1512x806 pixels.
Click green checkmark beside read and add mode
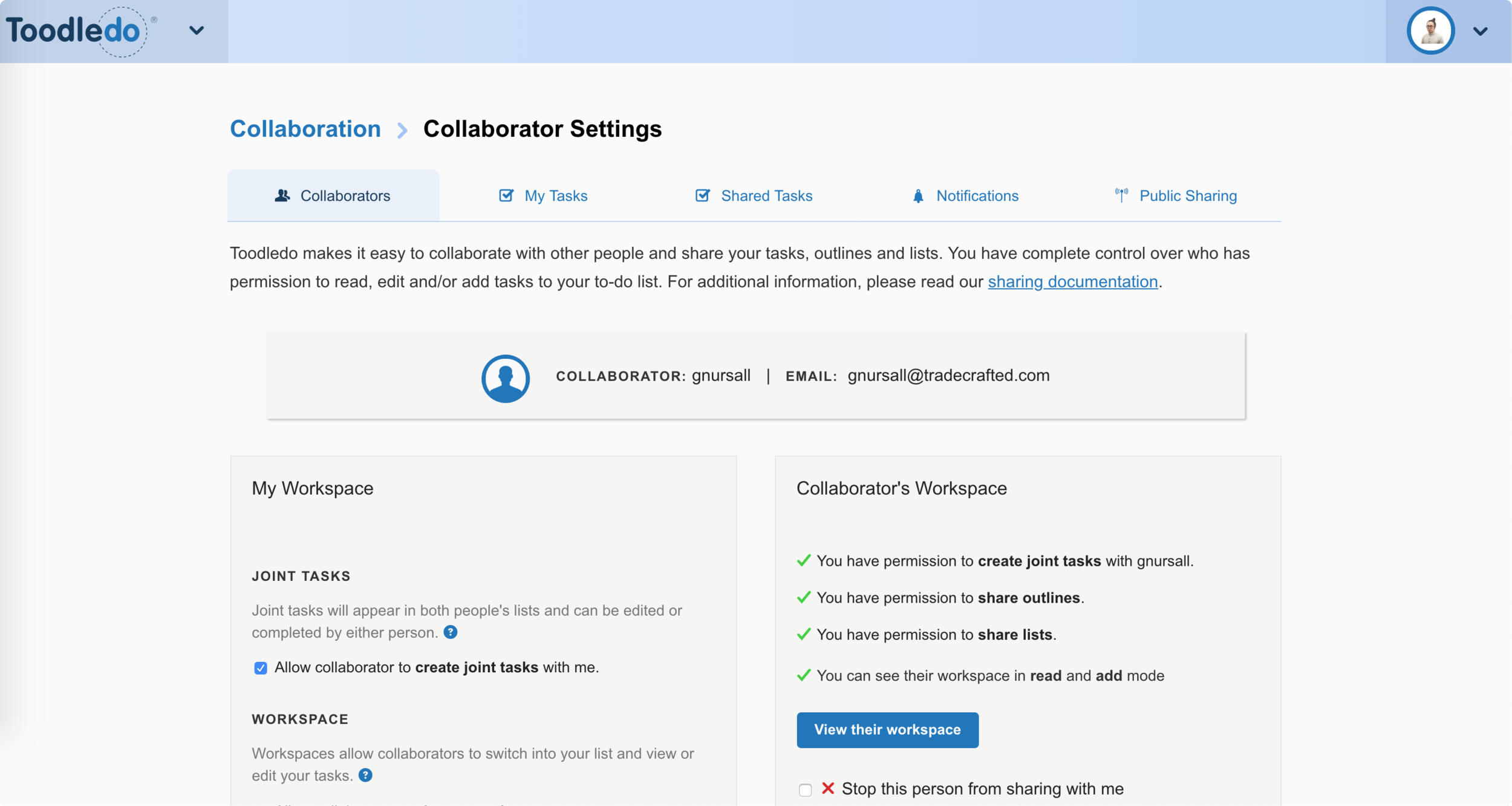(x=804, y=676)
